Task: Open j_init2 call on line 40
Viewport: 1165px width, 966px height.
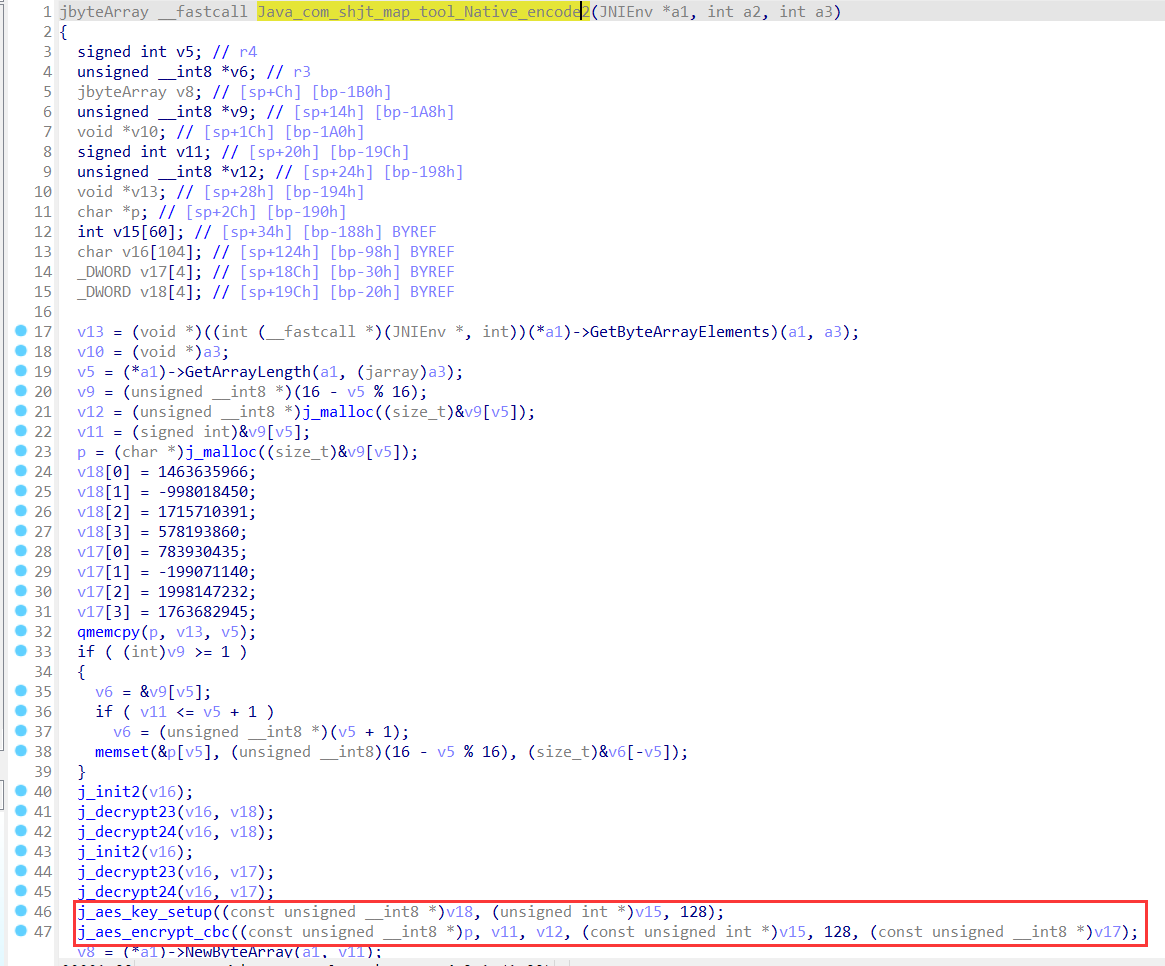Action: [114, 792]
